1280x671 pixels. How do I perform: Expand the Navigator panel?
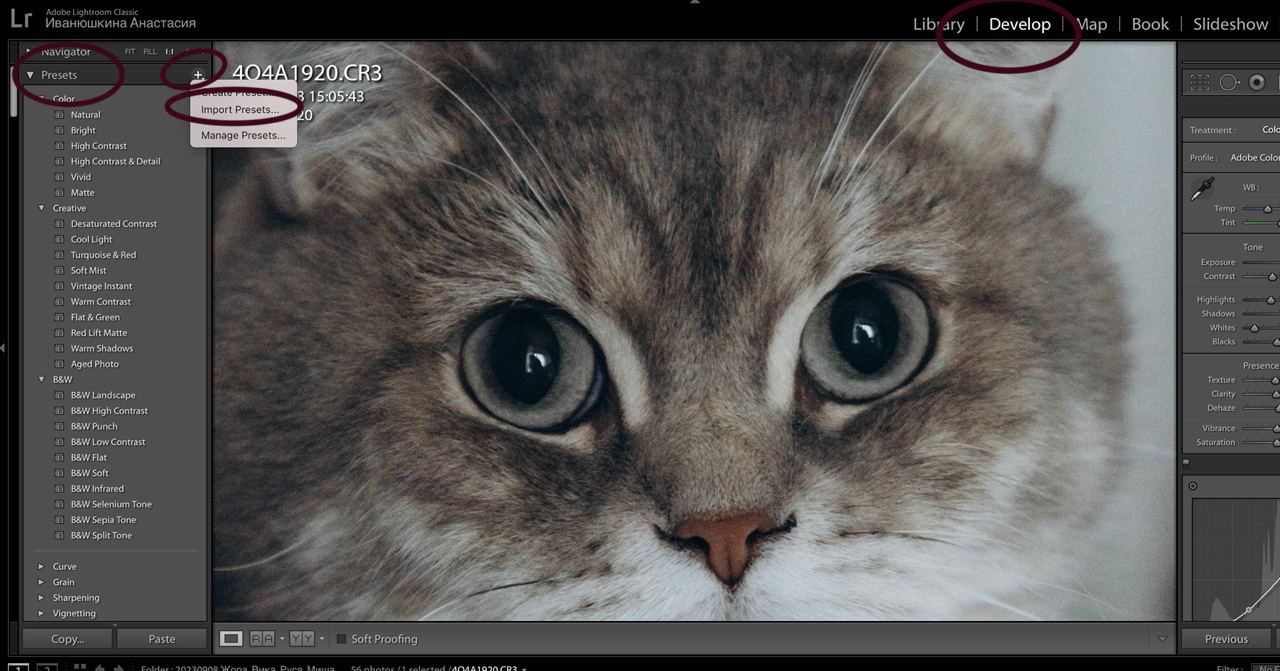click(x=30, y=51)
